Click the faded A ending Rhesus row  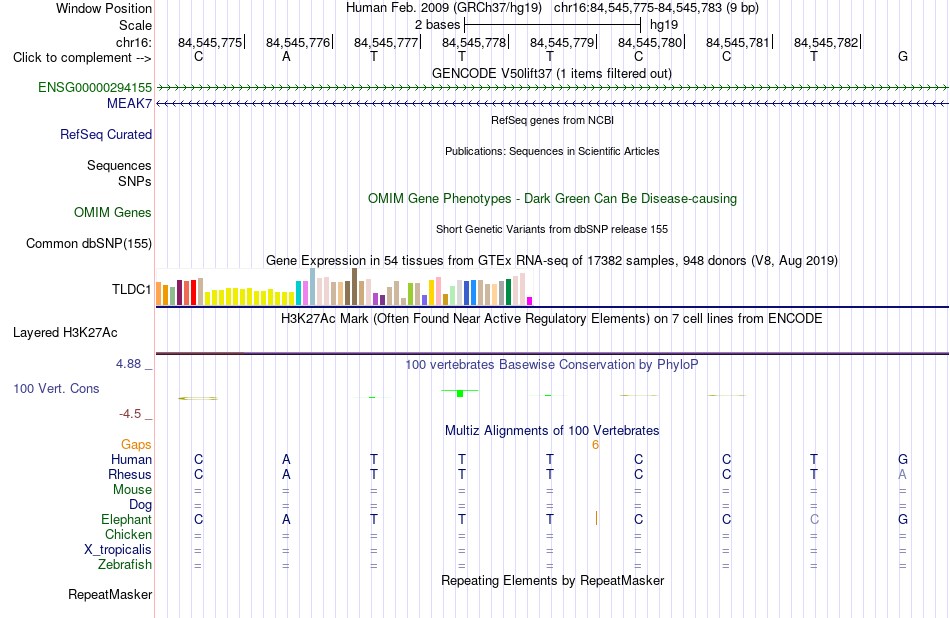[x=903, y=475]
